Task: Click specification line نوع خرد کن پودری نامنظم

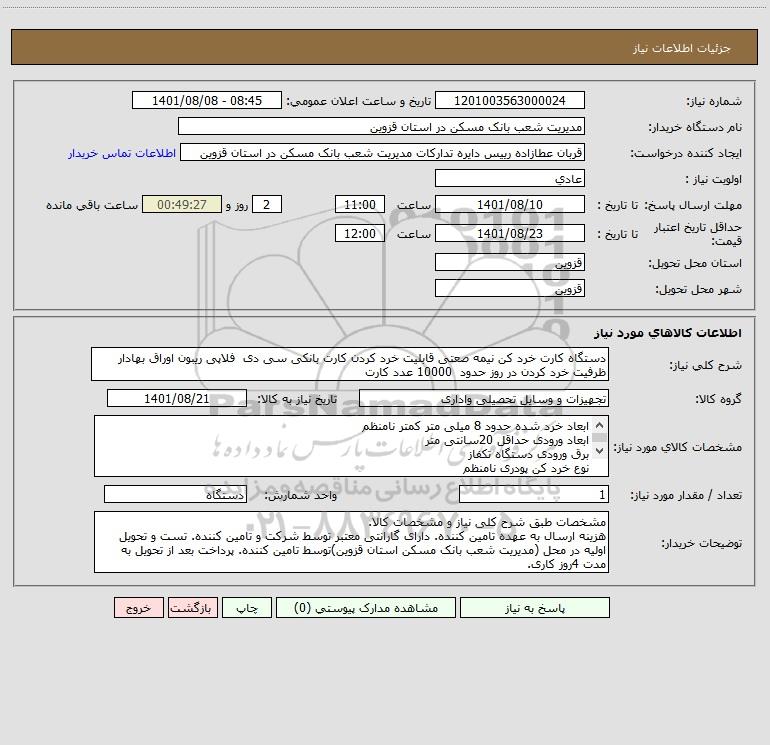Action: coord(525,469)
